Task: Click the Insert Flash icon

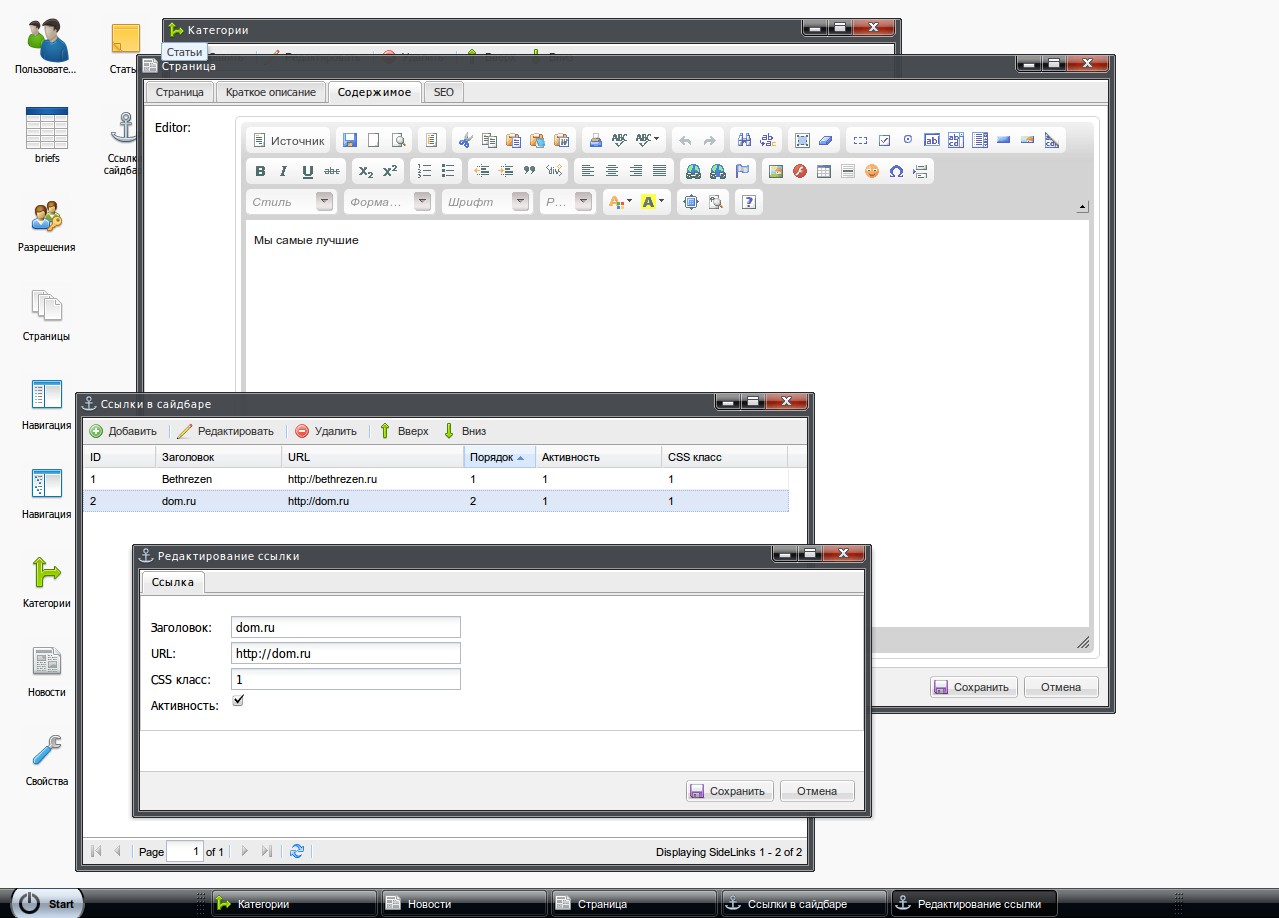Action: [800, 171]
